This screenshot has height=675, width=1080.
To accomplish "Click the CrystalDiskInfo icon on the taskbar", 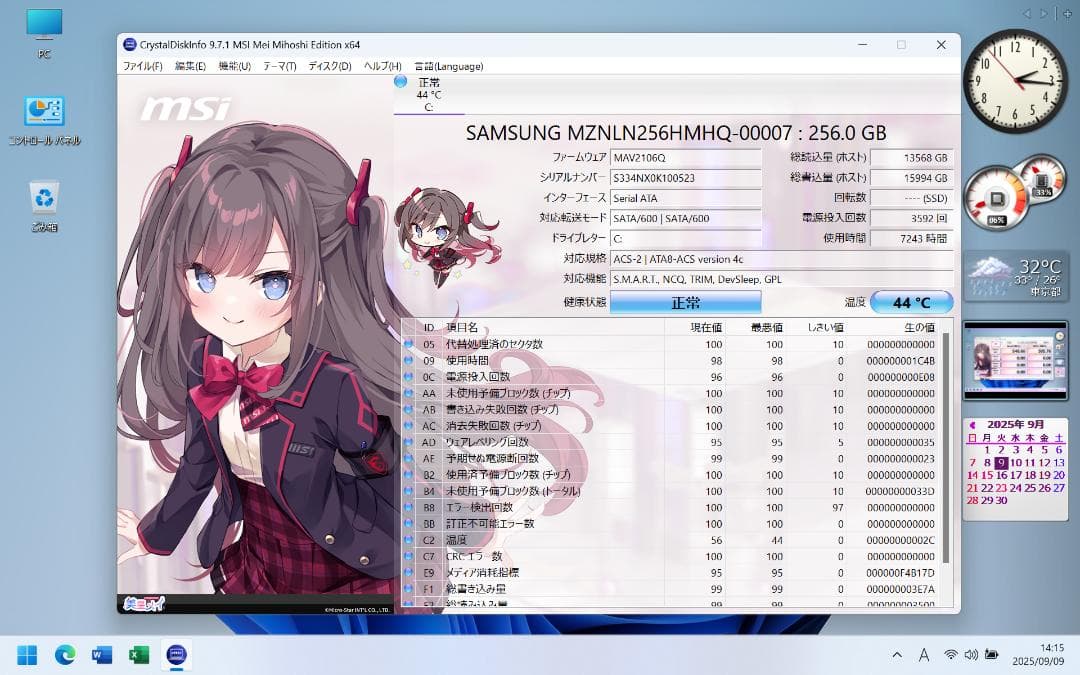I will click(x=176, y=655).
